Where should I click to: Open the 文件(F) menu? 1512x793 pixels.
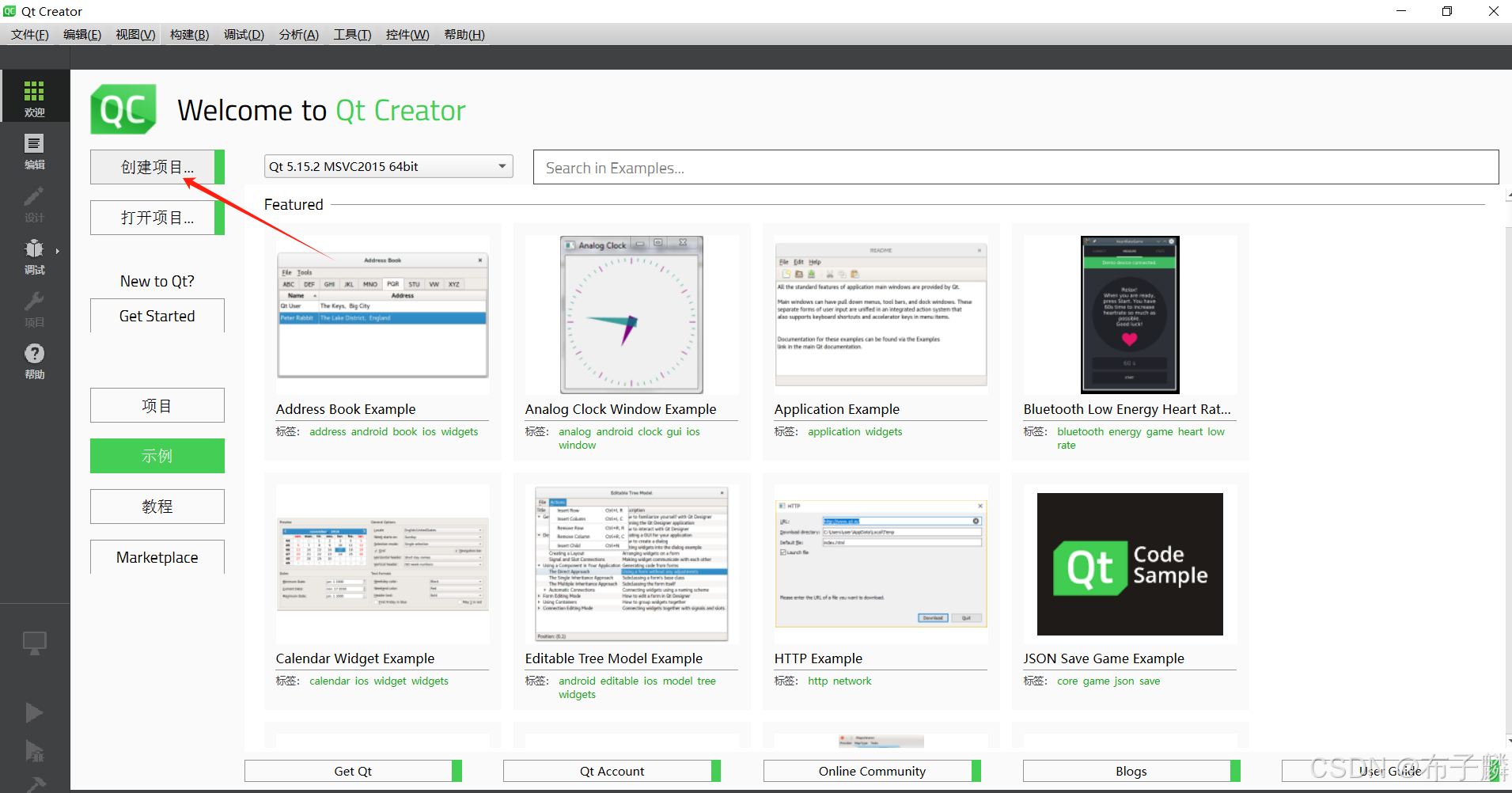click(x=30, y=34)
